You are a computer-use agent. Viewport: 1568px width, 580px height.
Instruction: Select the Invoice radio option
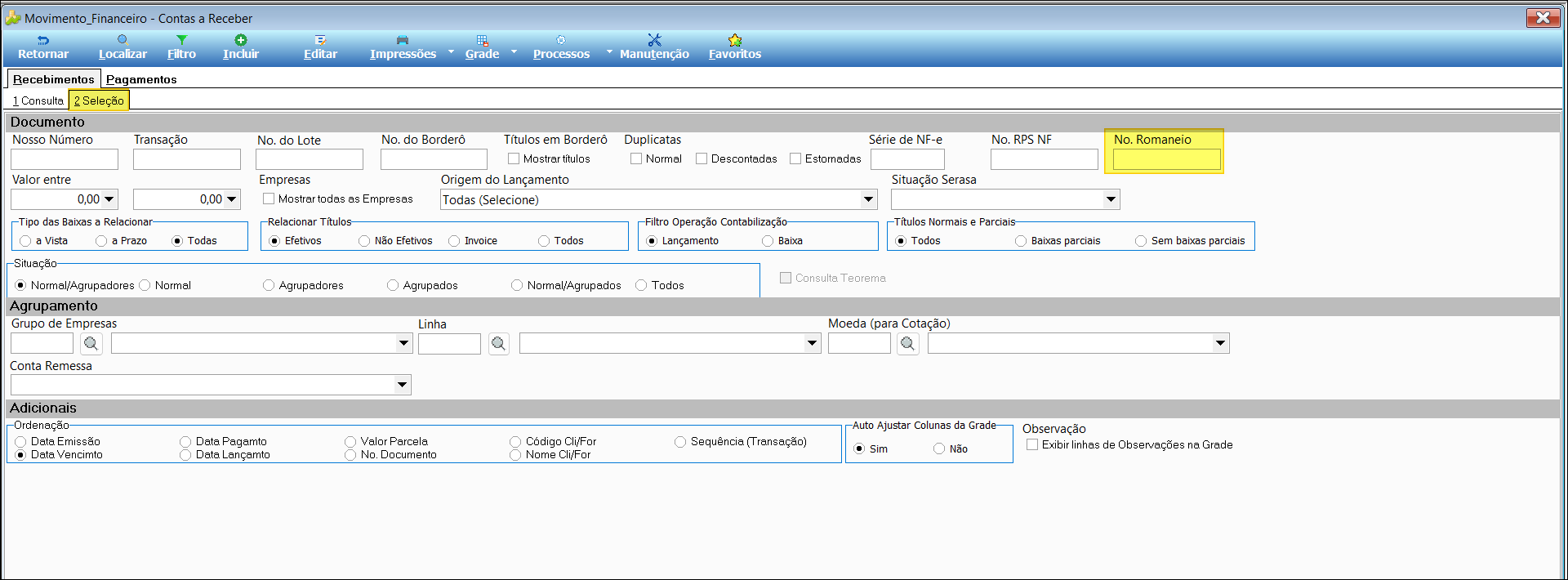[x=454, y=241]
